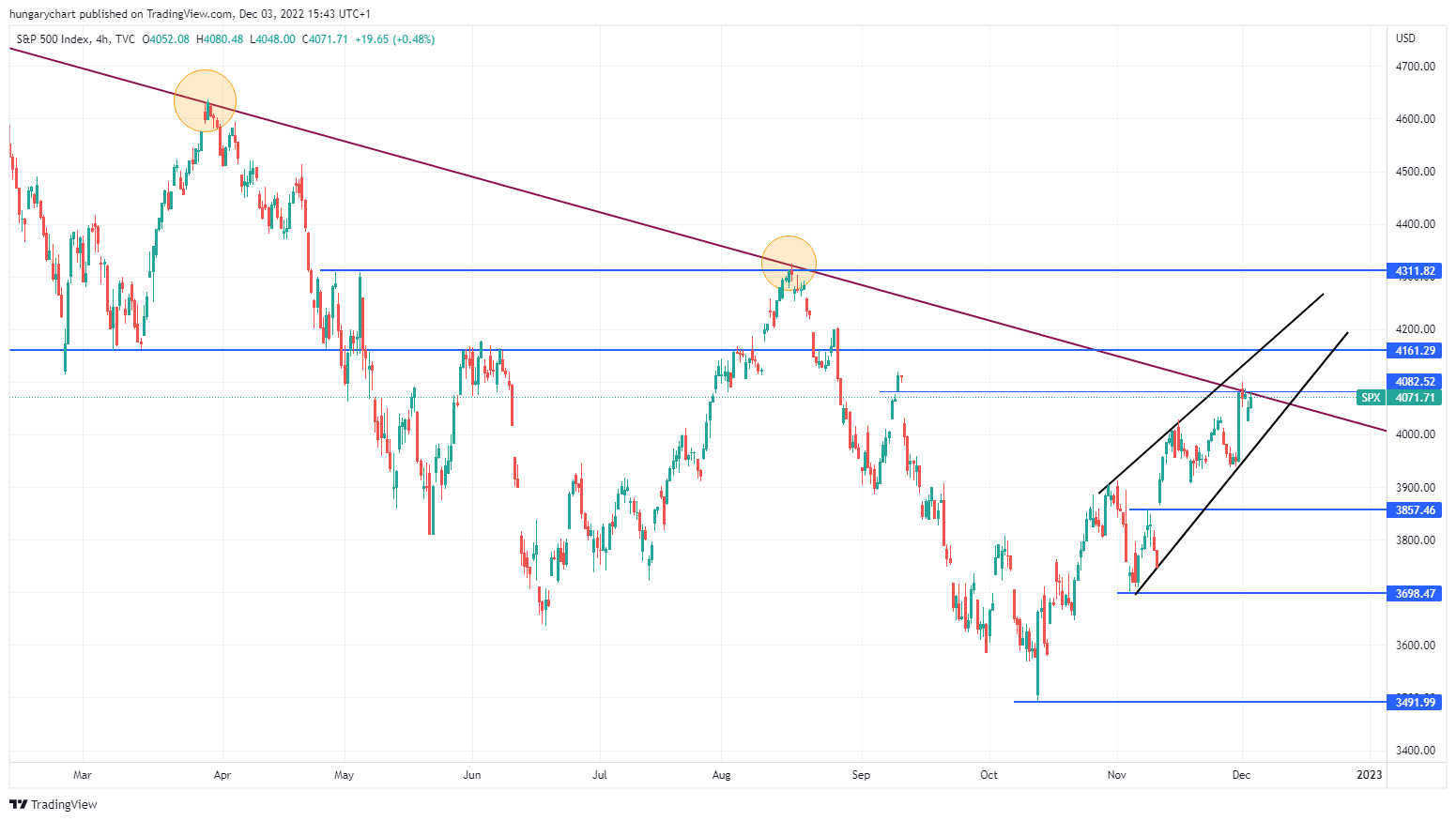
Task: Click the current price 4071.71 label
Action: [x=1415, y=398]
